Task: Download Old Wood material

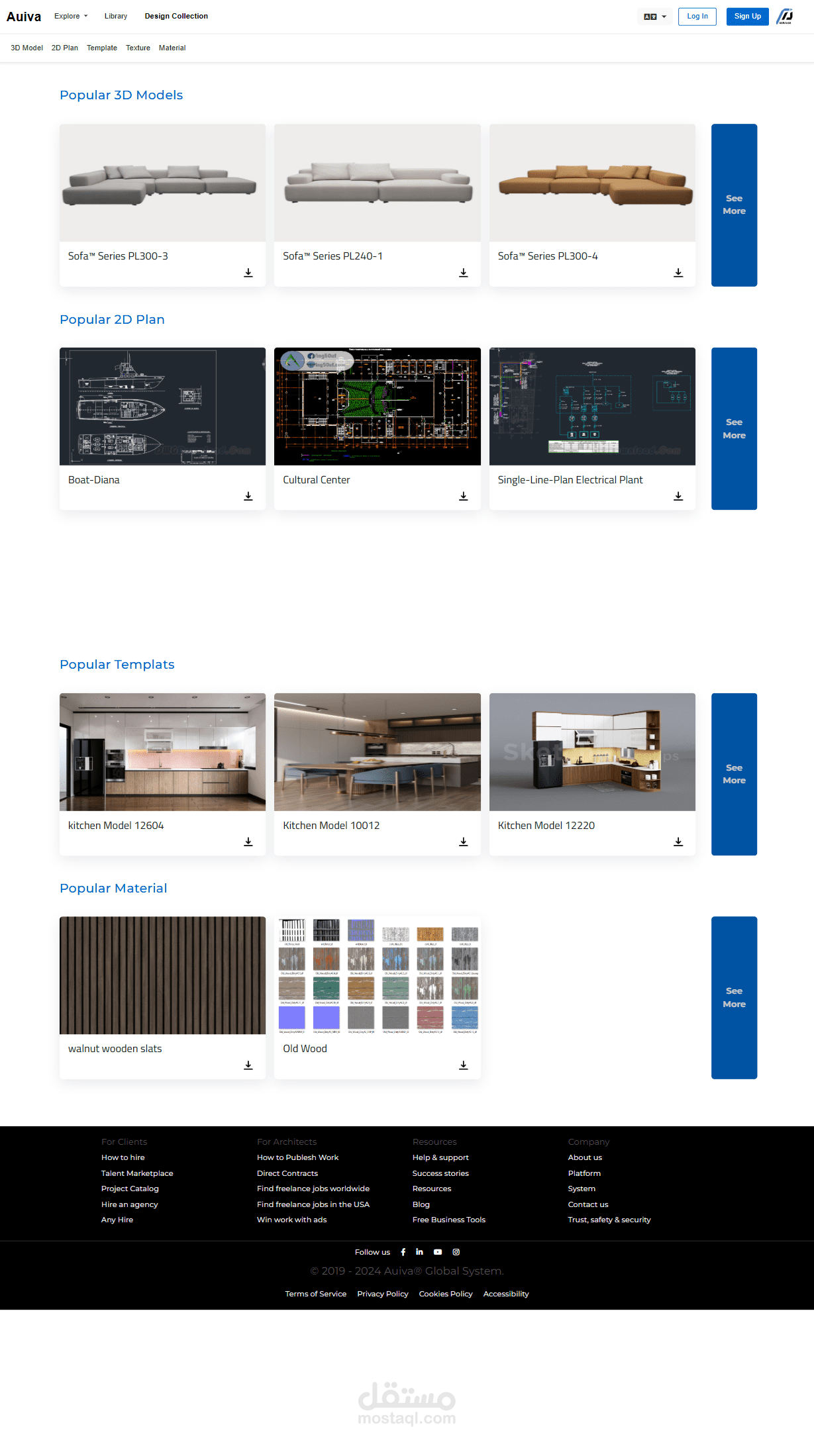Action: point(464,1065)
